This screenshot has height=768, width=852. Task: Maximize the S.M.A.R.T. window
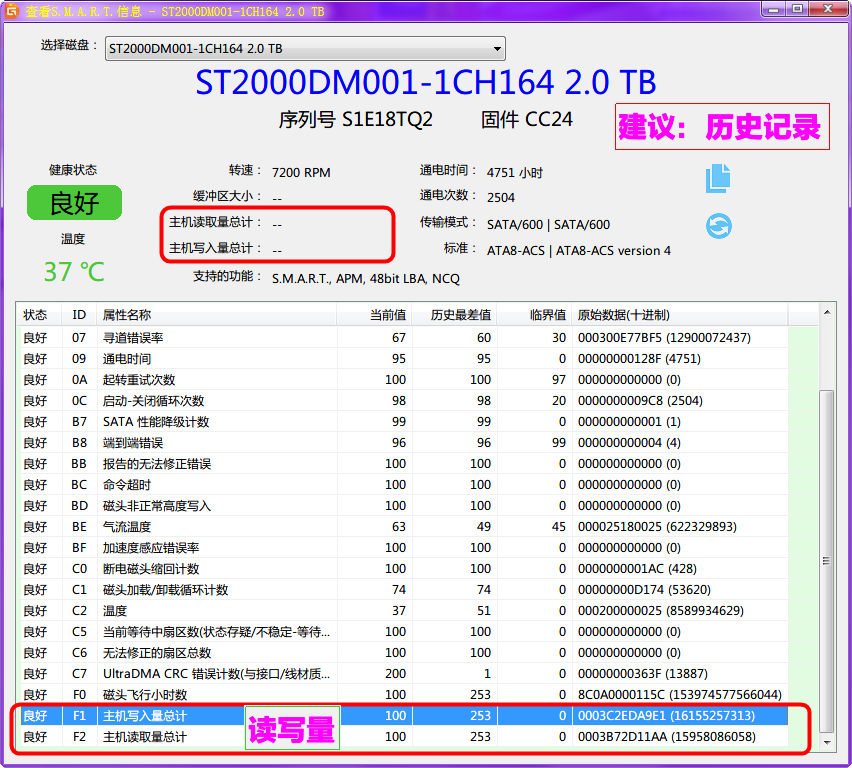click(797, 9)
